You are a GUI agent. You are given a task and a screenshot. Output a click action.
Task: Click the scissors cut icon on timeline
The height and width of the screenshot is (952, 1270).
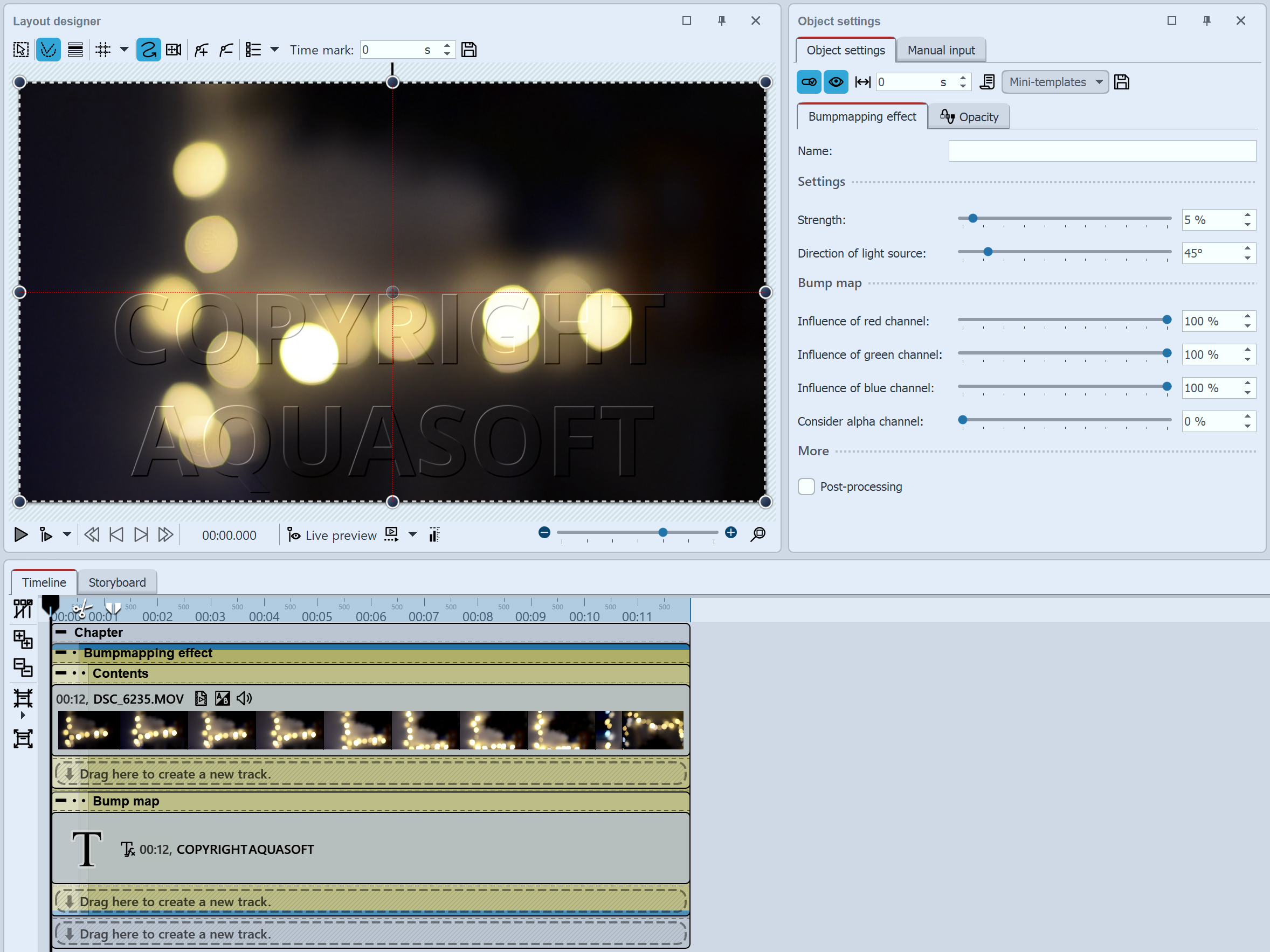click(81, 609)
